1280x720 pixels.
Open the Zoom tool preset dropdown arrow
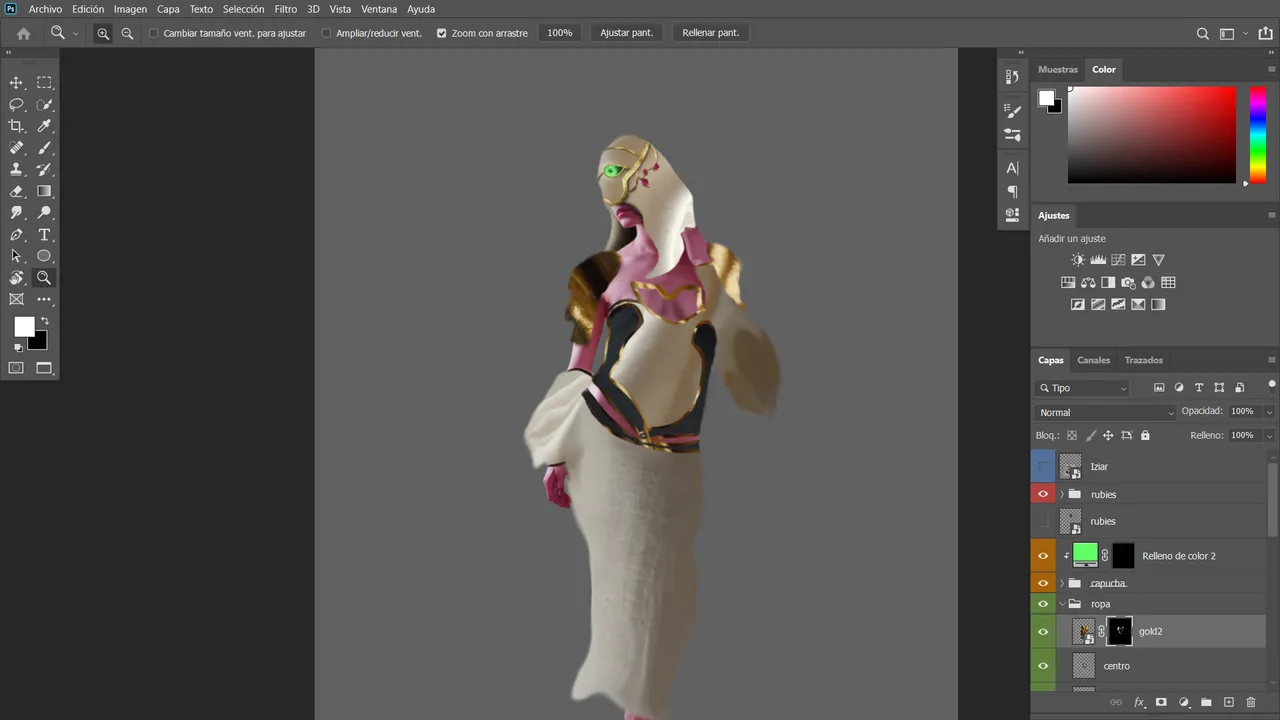(x=75, y=33)
